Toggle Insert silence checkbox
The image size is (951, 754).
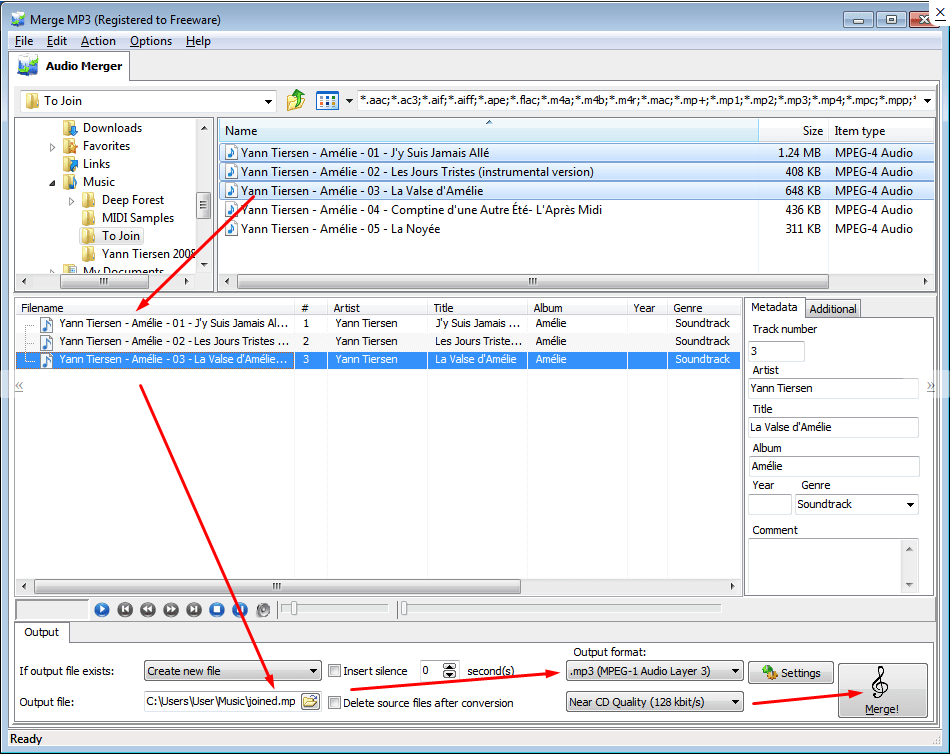click(x=334, y=670)
